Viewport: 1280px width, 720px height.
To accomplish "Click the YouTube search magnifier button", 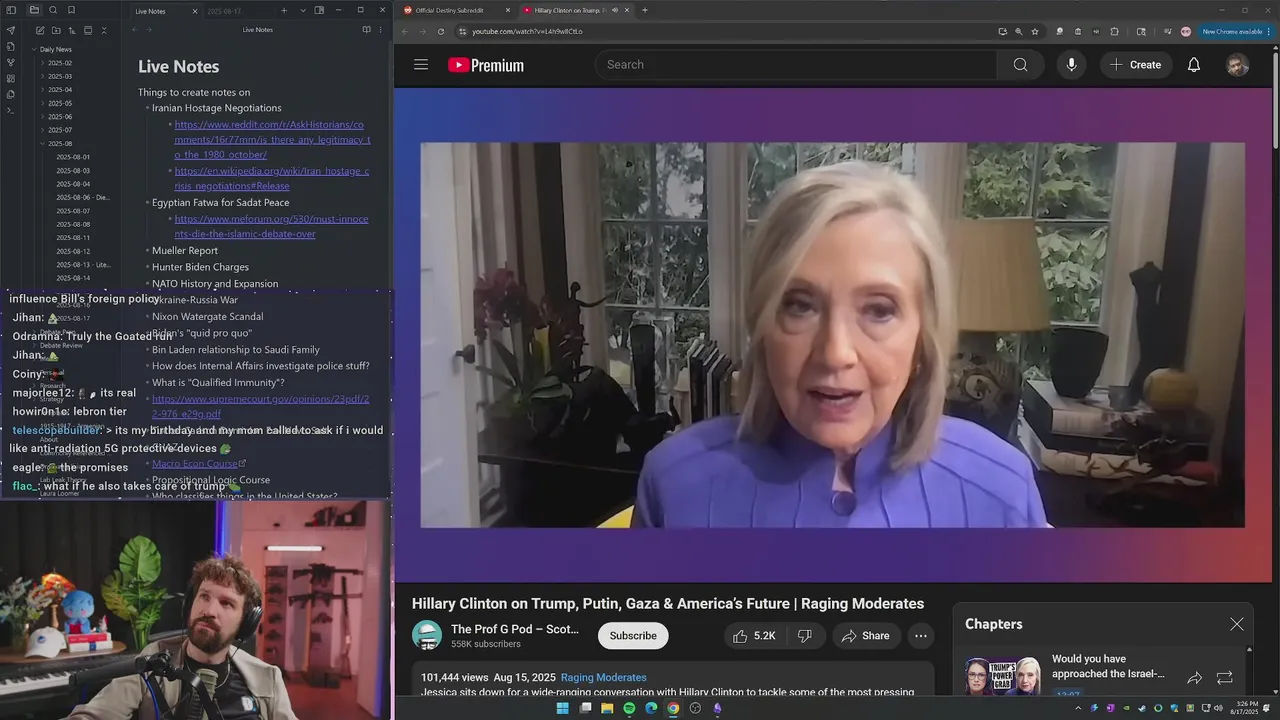I will click(1020, 65).
